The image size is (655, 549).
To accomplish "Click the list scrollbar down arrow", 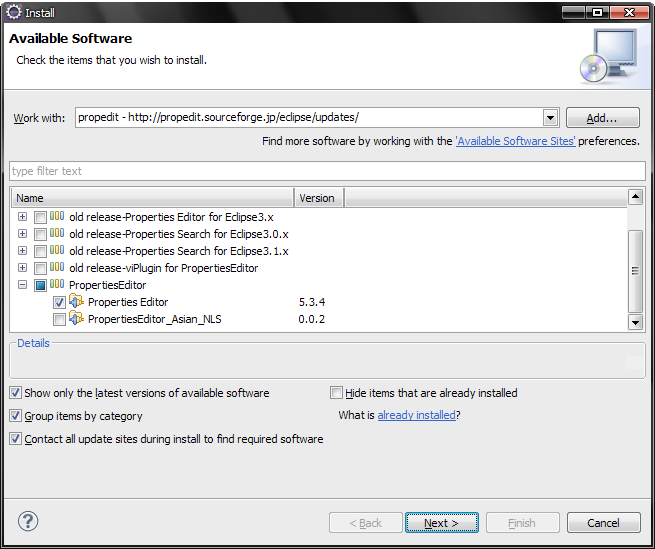I will coord(635,322).
